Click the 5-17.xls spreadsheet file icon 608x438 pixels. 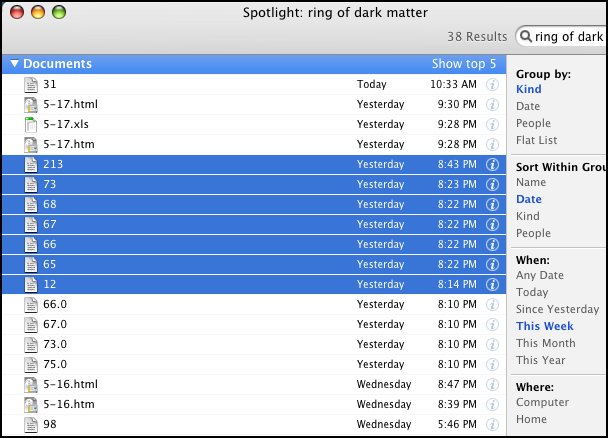[31, 124]
